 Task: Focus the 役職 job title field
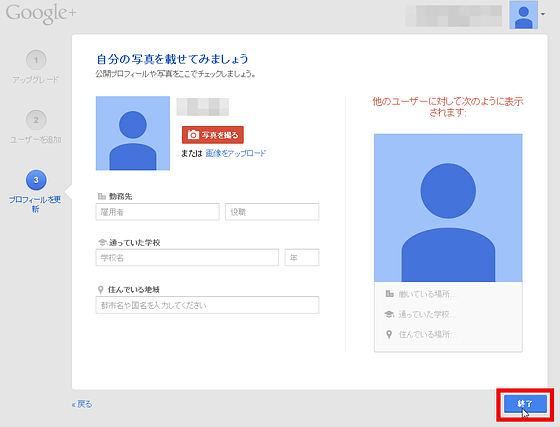click(272, 212)
